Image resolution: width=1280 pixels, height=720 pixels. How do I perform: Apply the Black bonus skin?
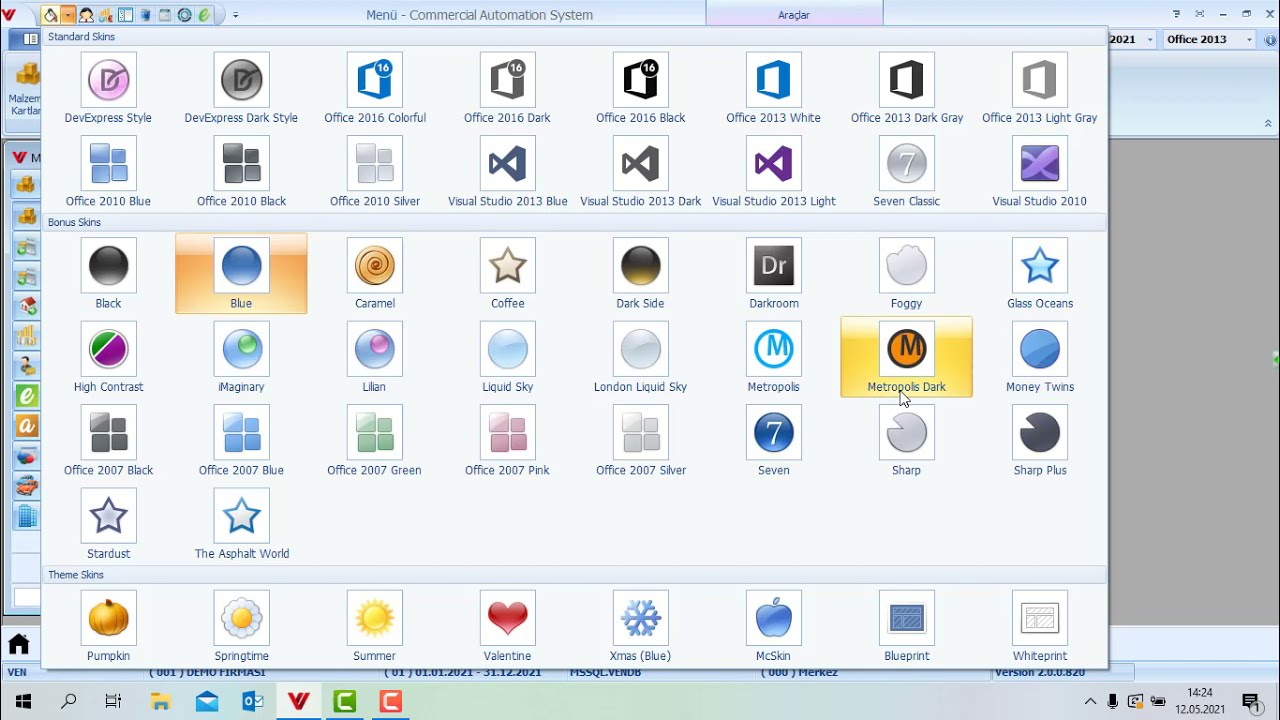tap(108, 274)
